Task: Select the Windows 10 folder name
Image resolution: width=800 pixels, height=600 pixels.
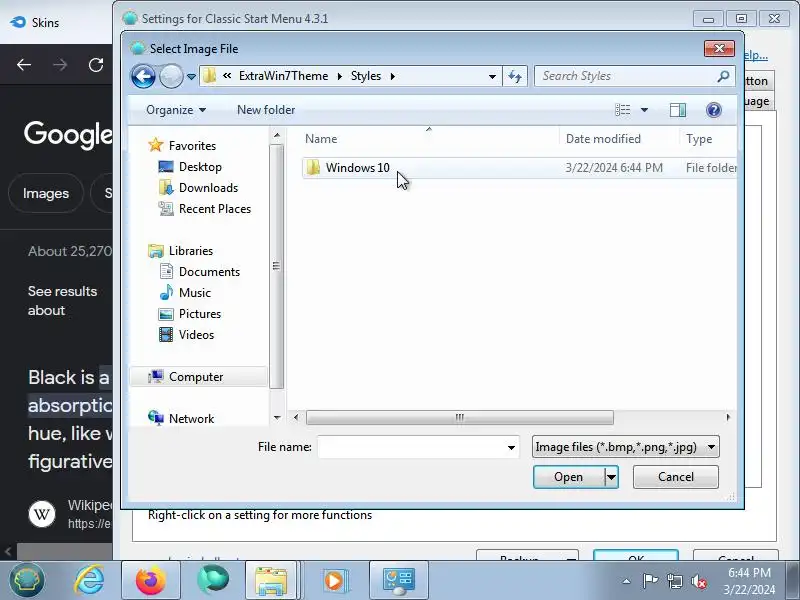Action: (358, 168)
